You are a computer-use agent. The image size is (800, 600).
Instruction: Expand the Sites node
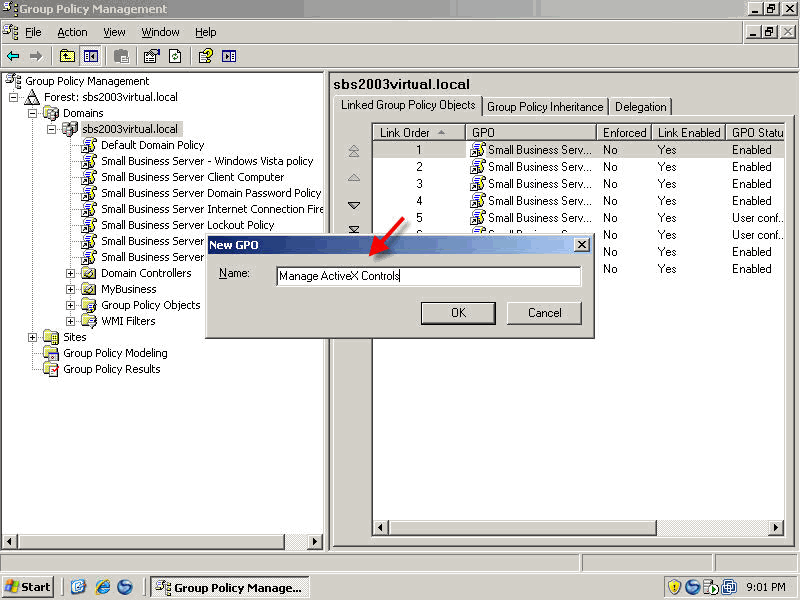click(x=33, y=337)
